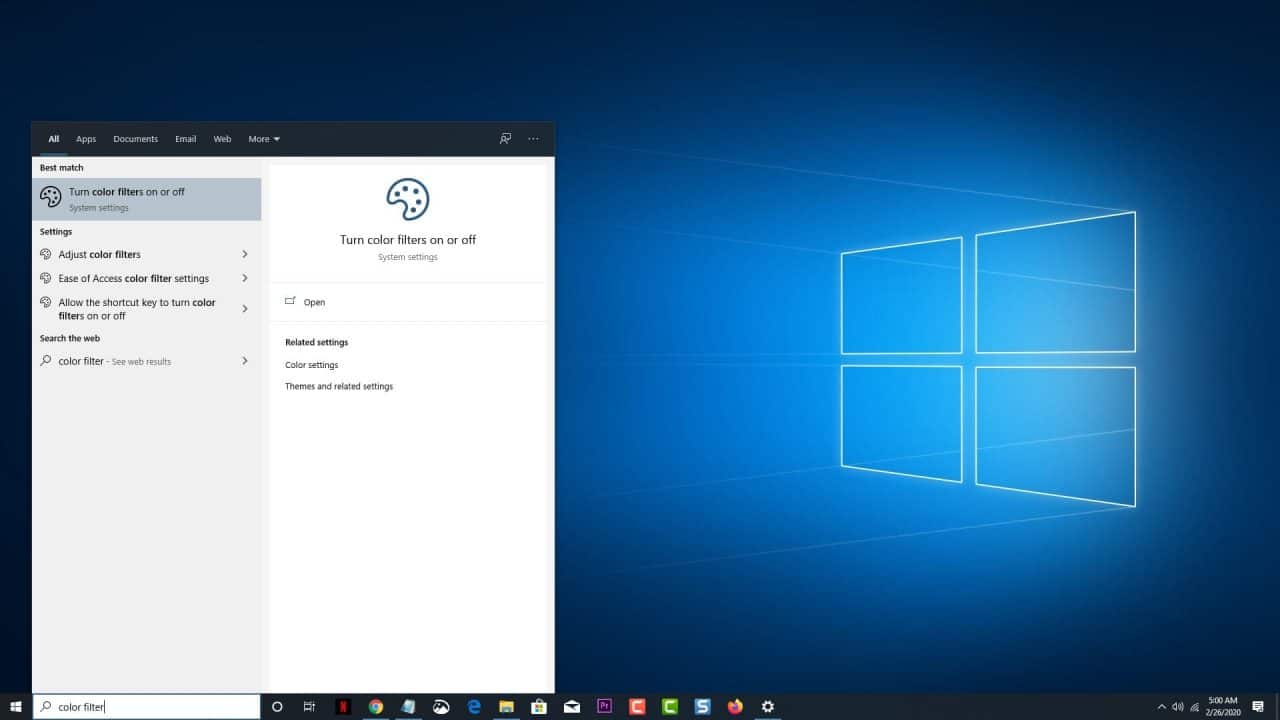Open Settings gear on the taskbar
The width and height of the screenshot is (1280, 720).
pyautogui.click(x=768, y=707)
